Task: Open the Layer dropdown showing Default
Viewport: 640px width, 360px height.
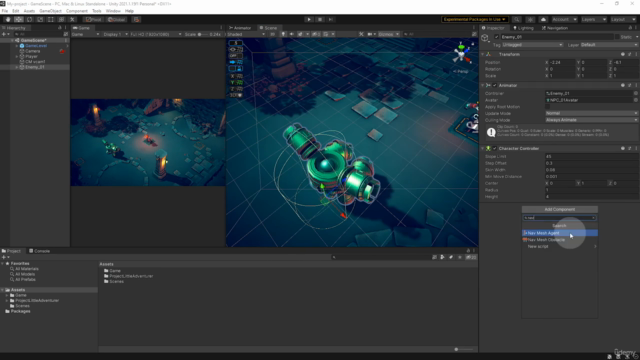Action: pyautogui.click(x=609, y=45)
